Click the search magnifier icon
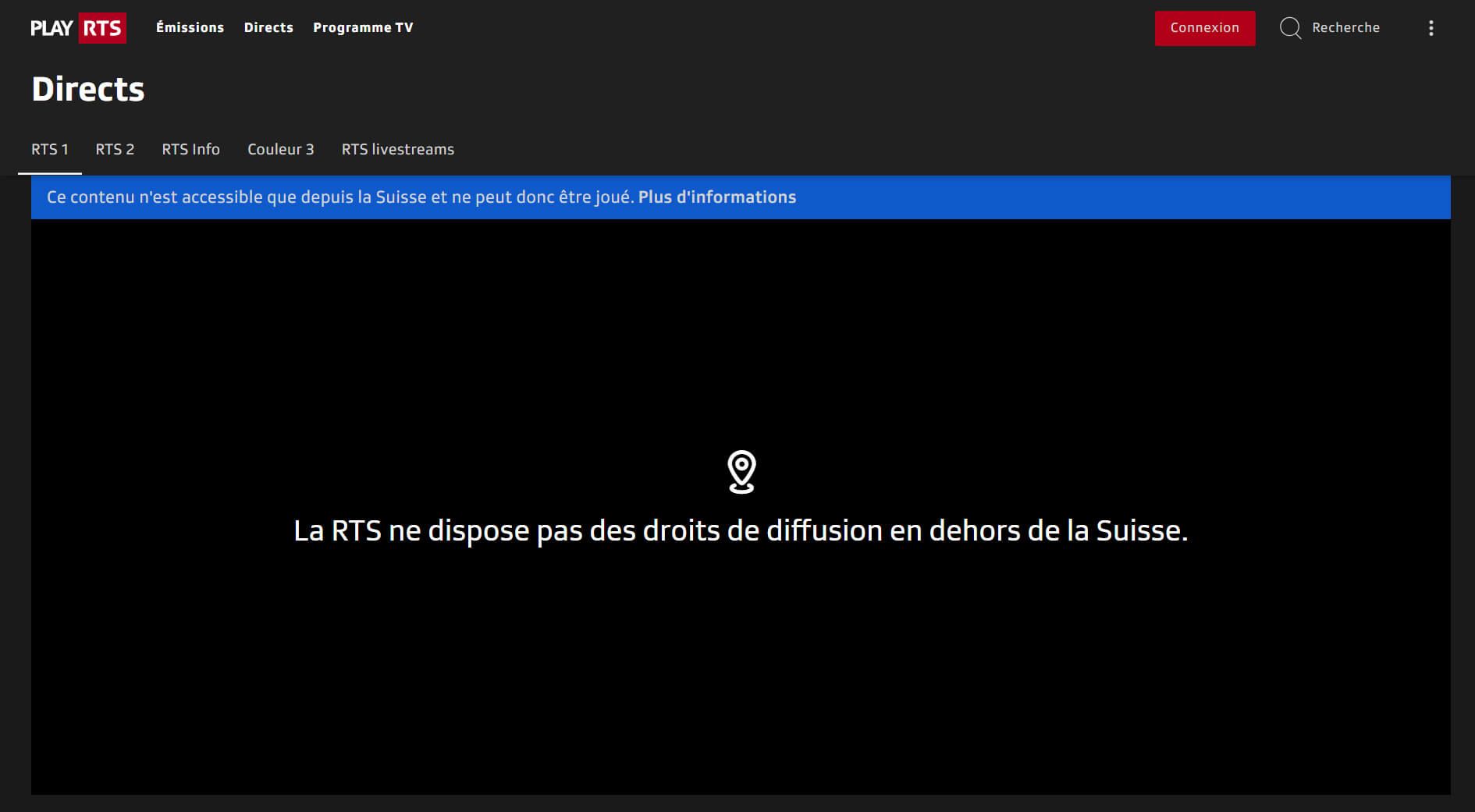The width and height of the screenshot is (1475, 812). click(x=1291, y=28)
